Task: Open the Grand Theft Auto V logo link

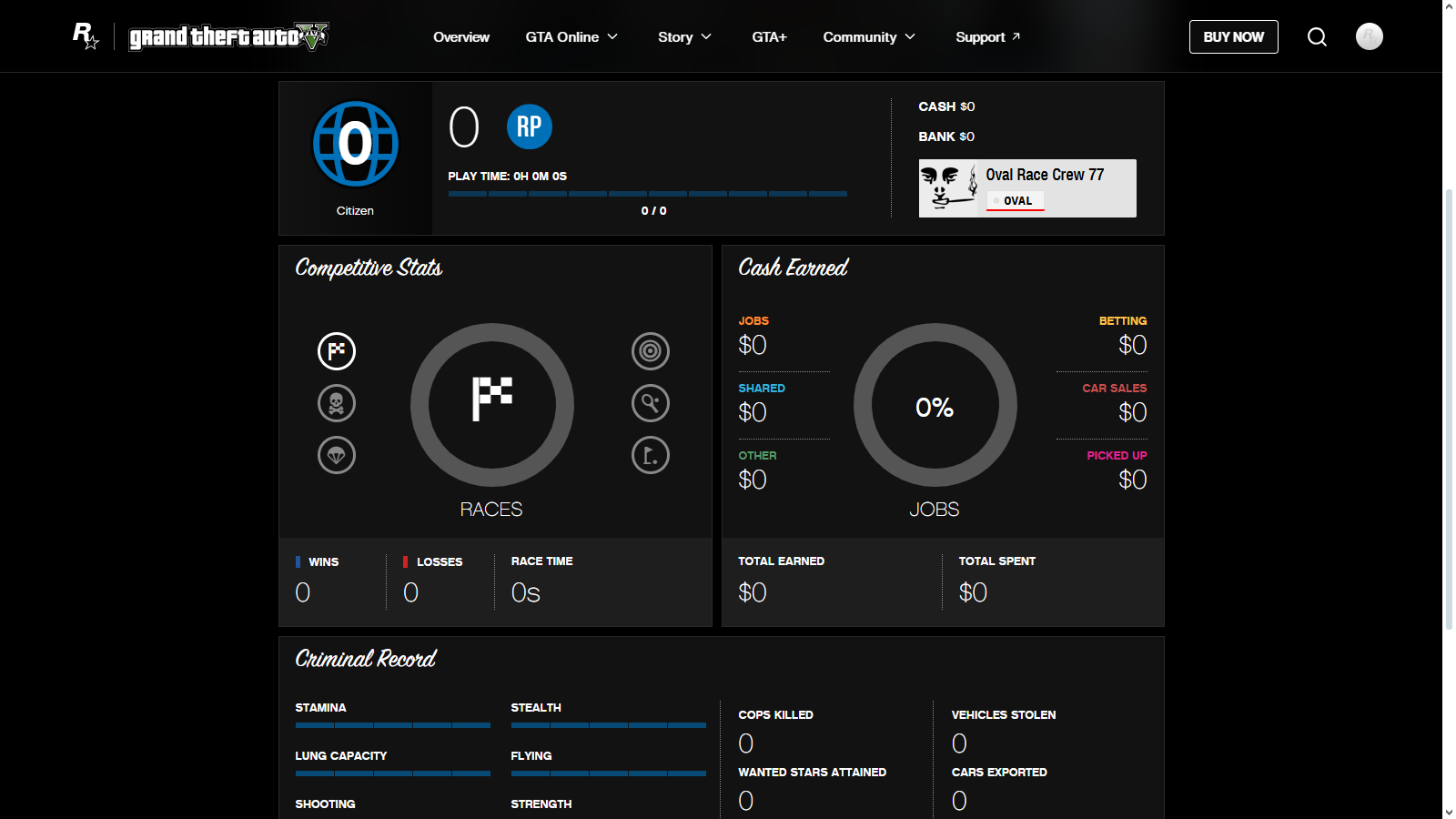Action: click(x=228, y=36)
